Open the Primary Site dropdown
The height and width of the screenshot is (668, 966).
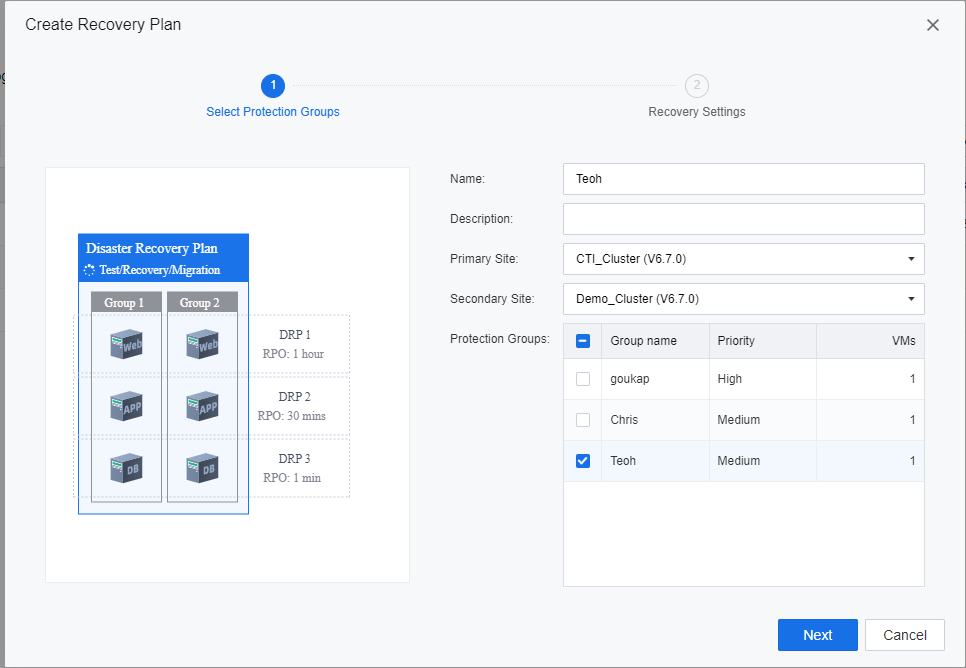743,259
